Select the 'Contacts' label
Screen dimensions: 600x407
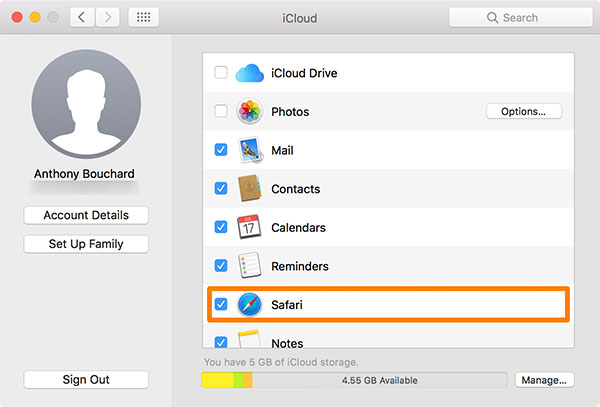[x=295, y=189]
